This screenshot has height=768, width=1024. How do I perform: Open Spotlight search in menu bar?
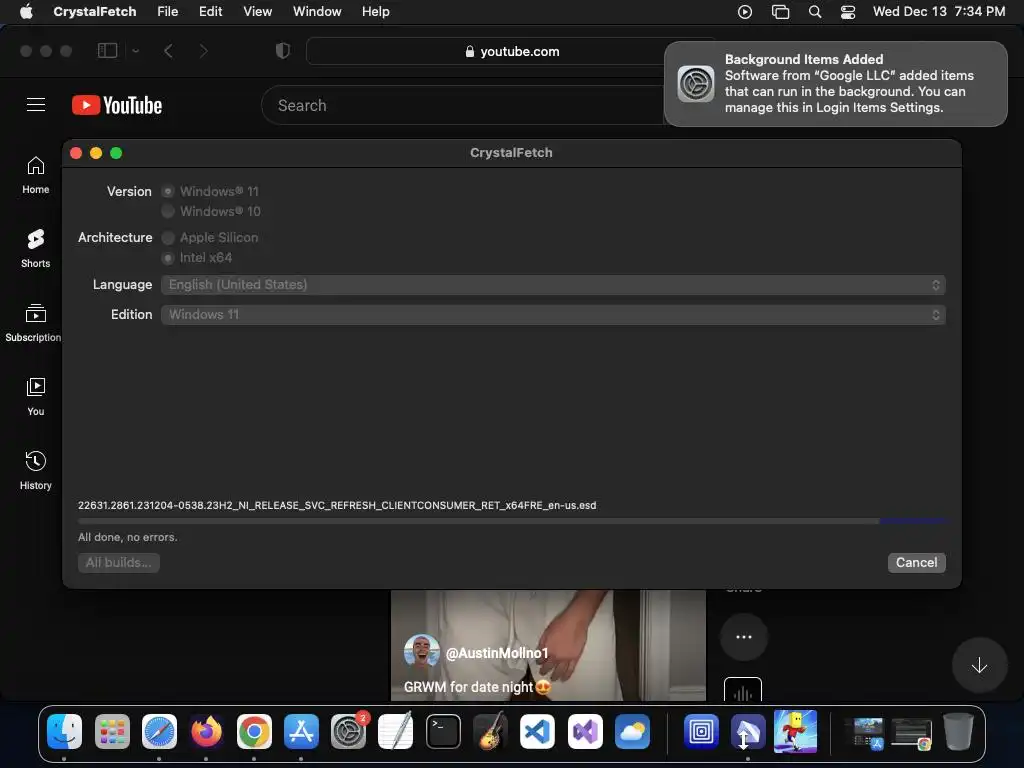(814, 12)
